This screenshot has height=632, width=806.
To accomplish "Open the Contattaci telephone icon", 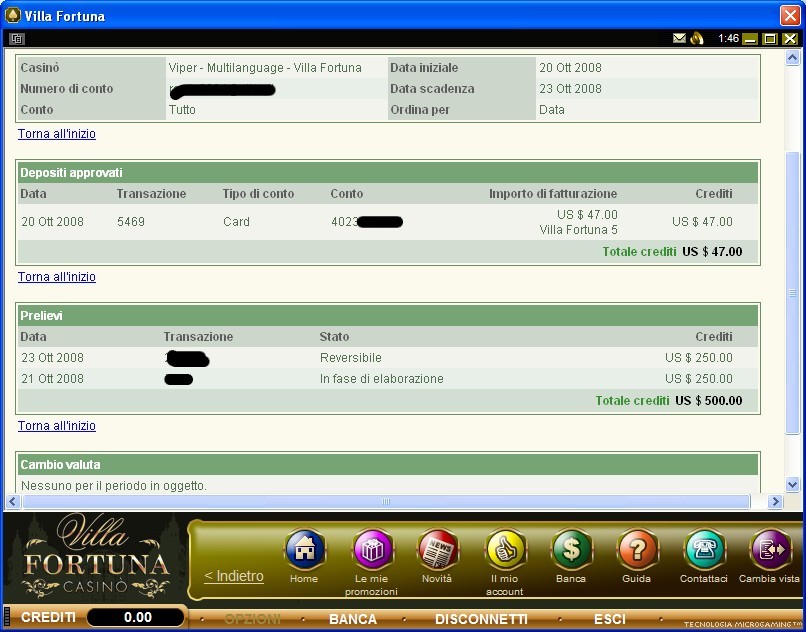I will tap(704, 549).
